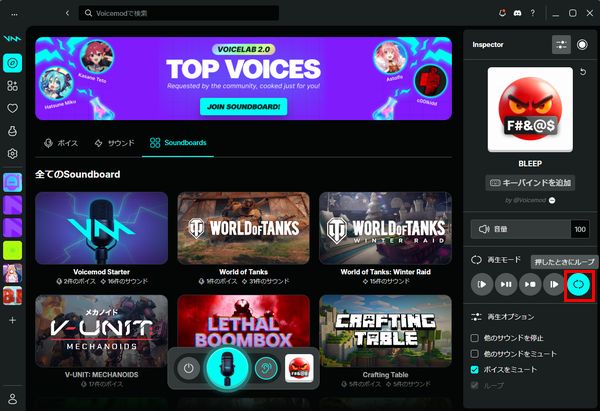Click the 再生オプション section label

[x=510, y=317]
